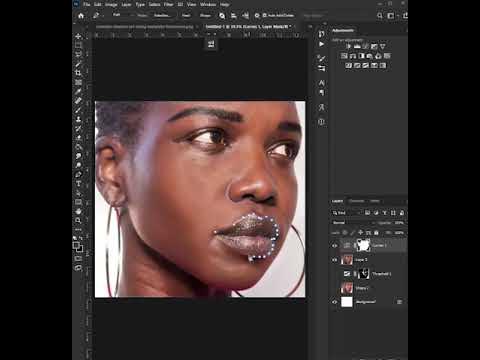Select the Rectangular Marquee tool
Image resolution: width=480 pixels, height=360 pixels.
(x=78, y=45)
